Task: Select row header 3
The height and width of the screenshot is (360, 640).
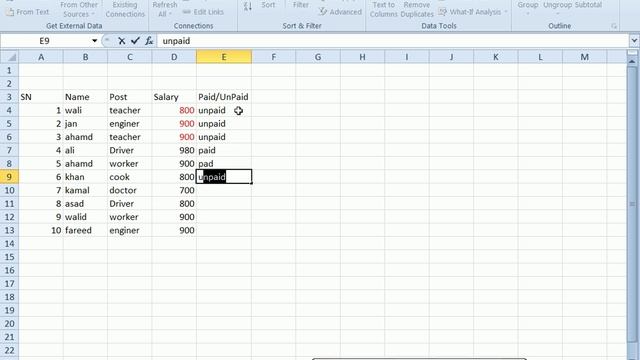Action: point(9,97)
